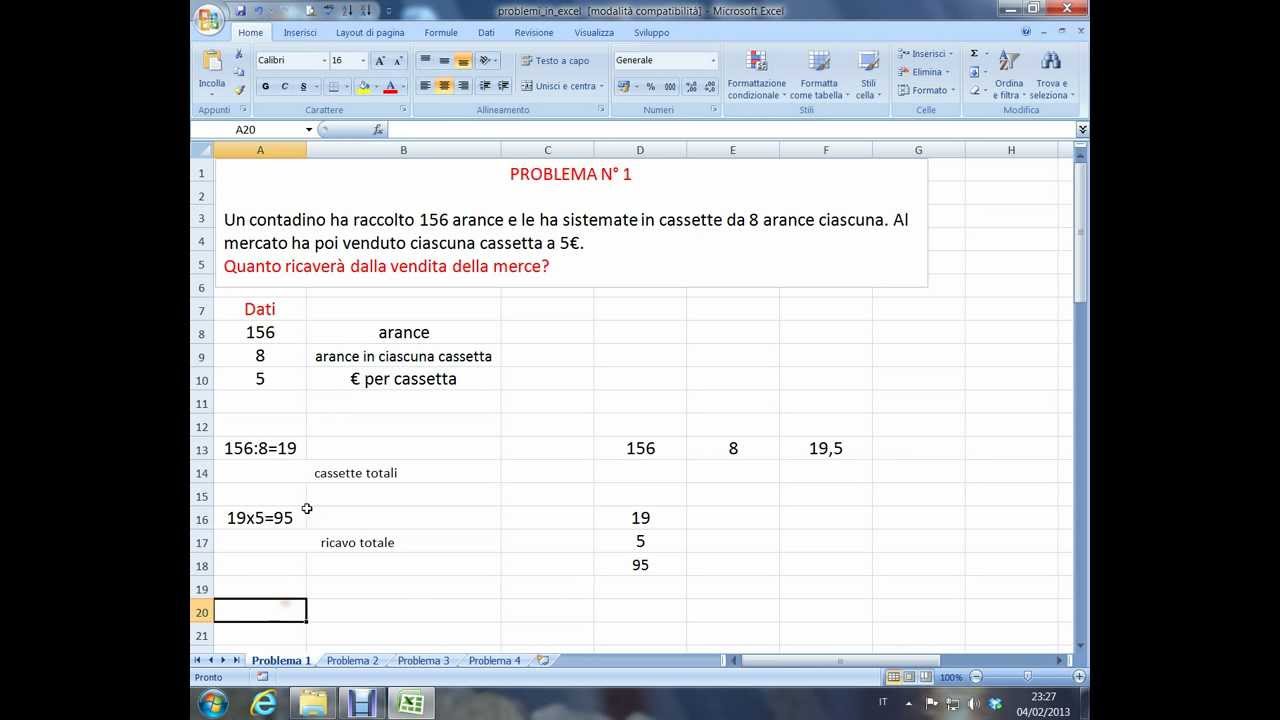
Task: Click Elimina cells button
Action: (925, 72)
